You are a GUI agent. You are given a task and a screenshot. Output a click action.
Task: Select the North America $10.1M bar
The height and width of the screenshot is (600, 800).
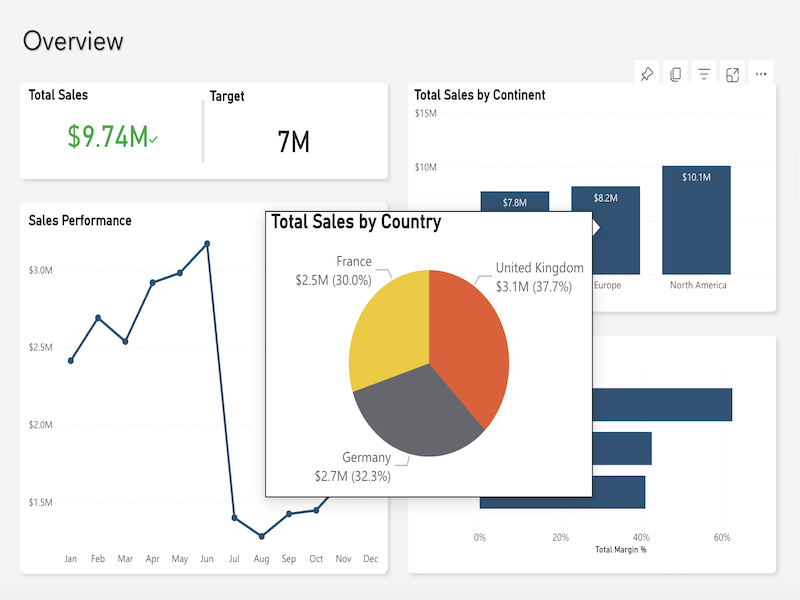[696, 220]
